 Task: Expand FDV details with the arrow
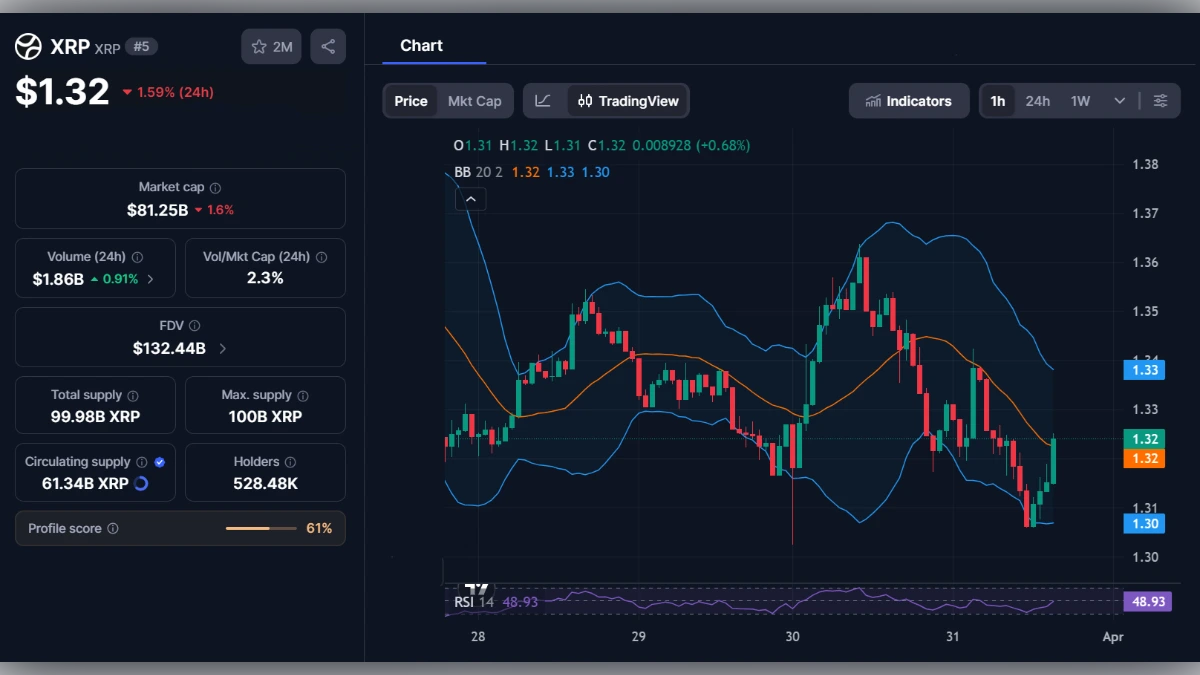pos(222,348)
